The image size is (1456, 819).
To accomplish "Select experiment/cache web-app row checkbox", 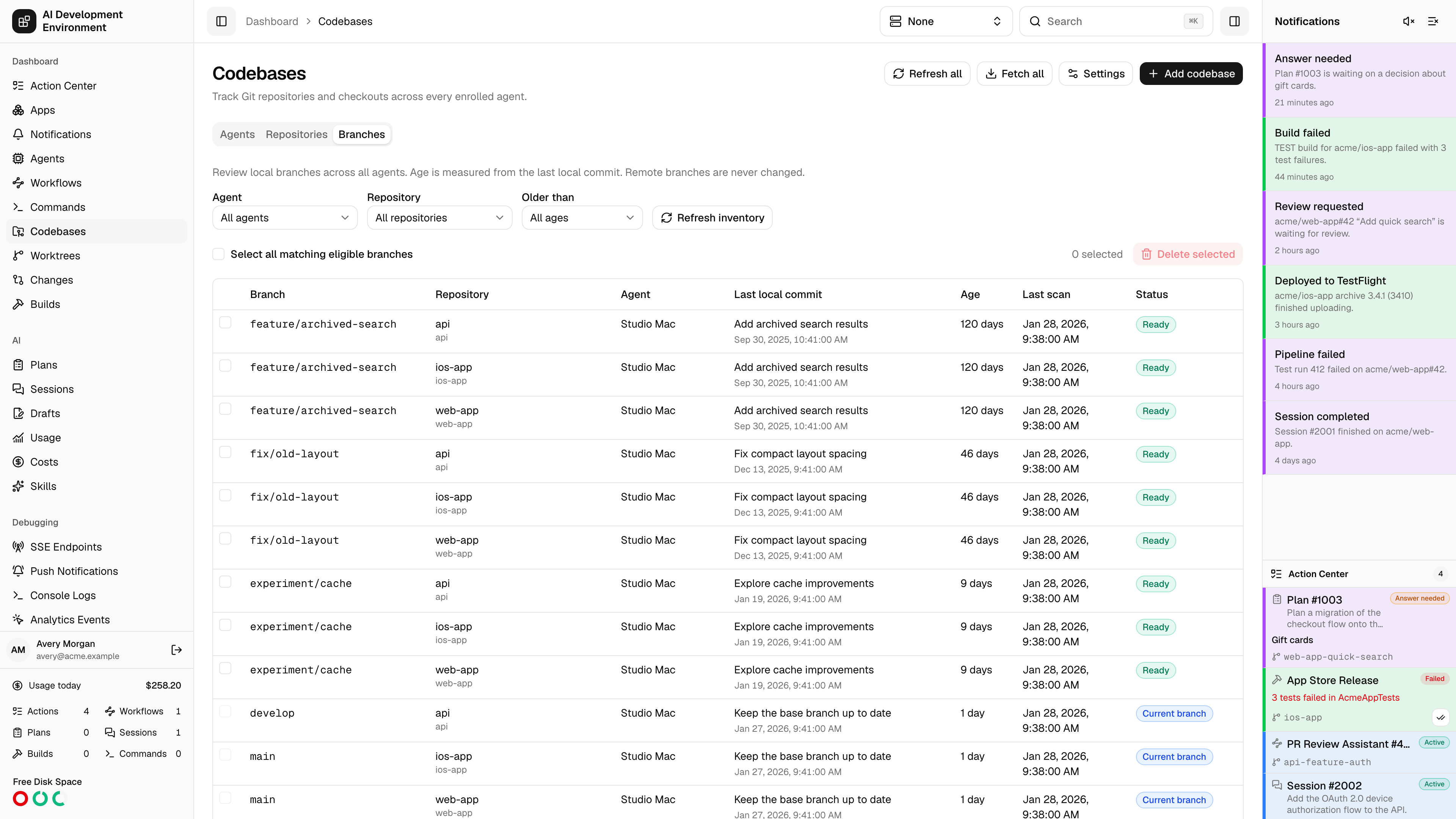I will coord(225,668).
